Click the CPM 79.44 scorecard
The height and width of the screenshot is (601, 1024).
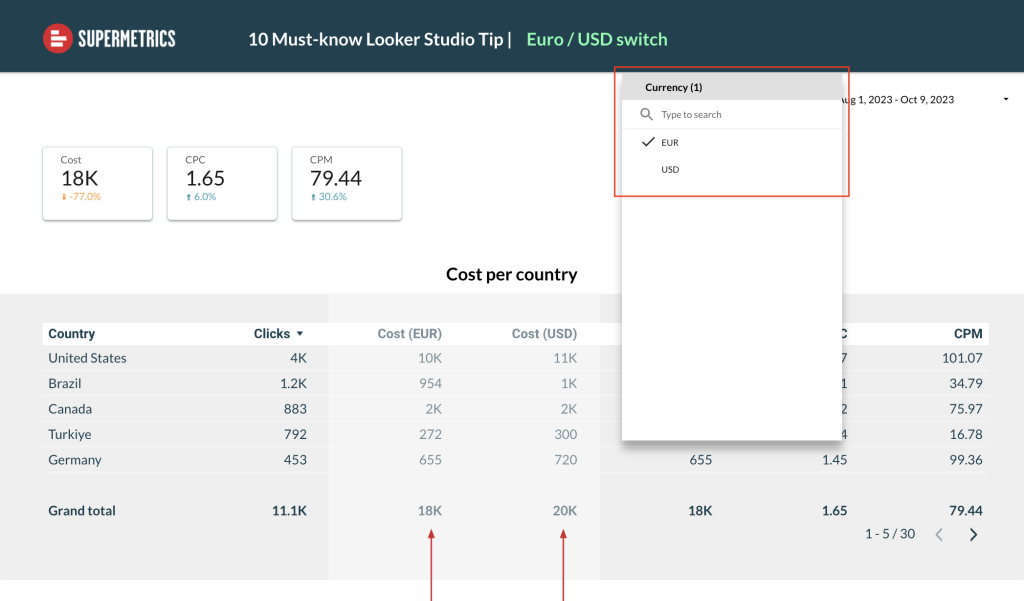[x=347, y=184]
